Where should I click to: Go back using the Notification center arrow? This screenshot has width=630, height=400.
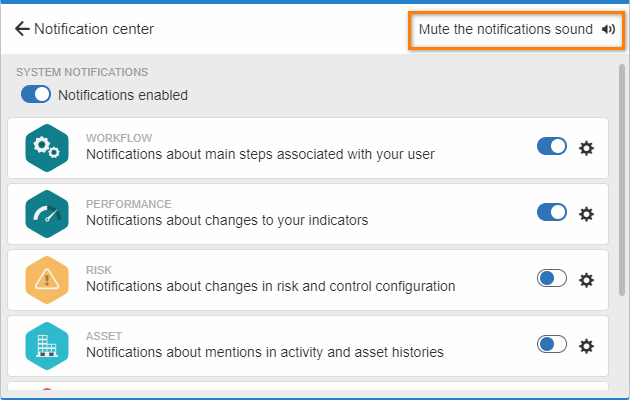(22, 29)
